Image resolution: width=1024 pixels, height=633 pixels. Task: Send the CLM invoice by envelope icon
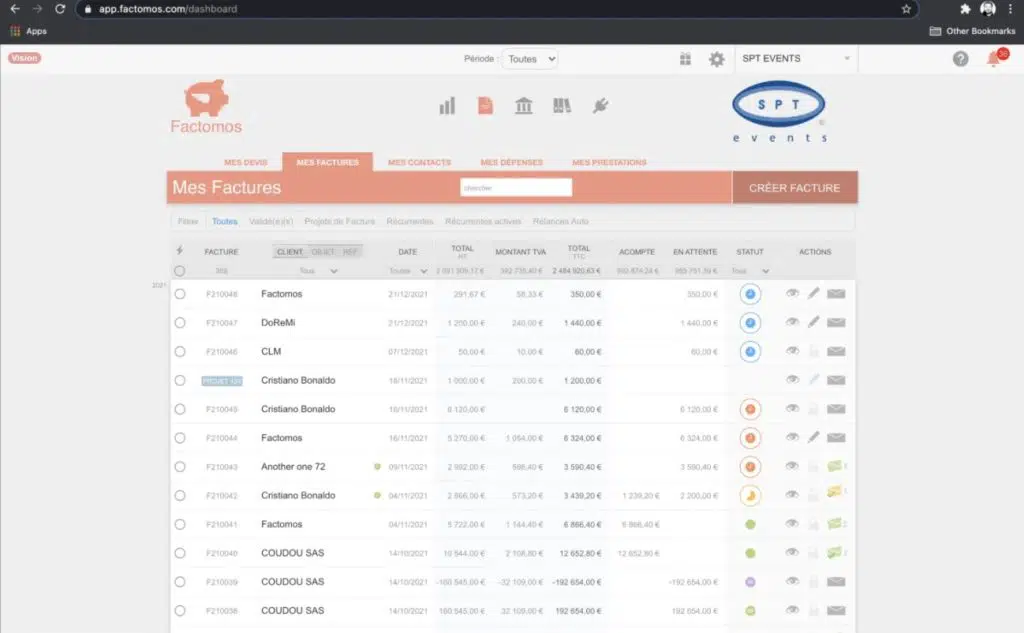[x=836, y=352]
